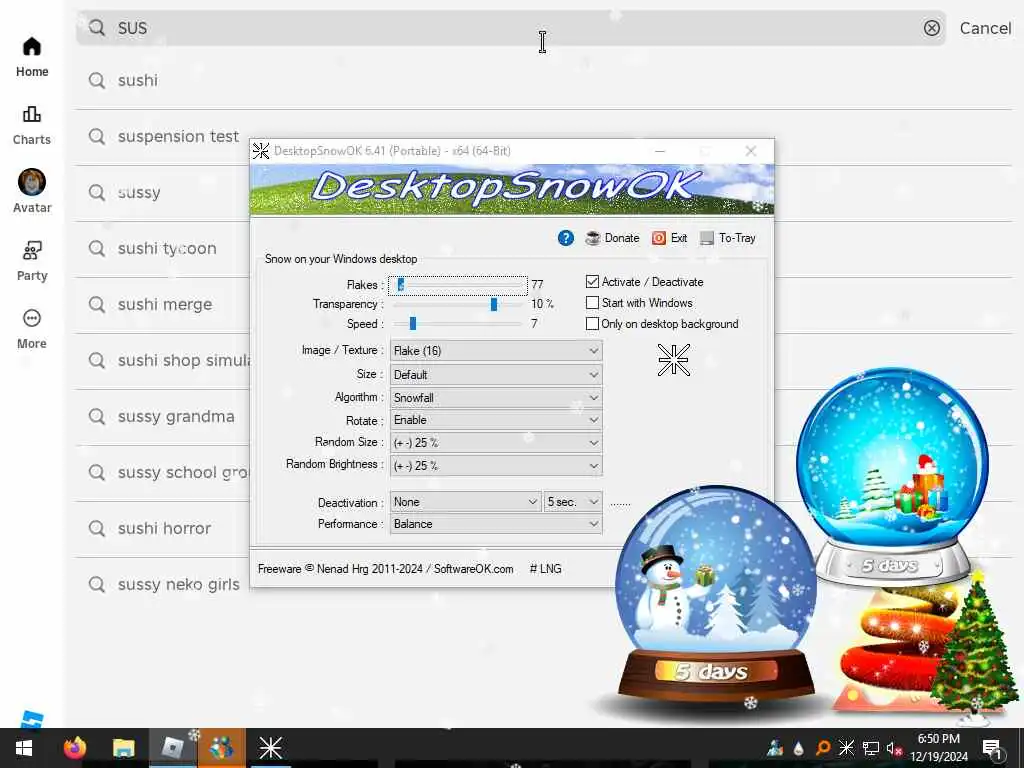Open the Avatar page in Roblox sidebar
The image size is (1024, 768).
(31, 191)
